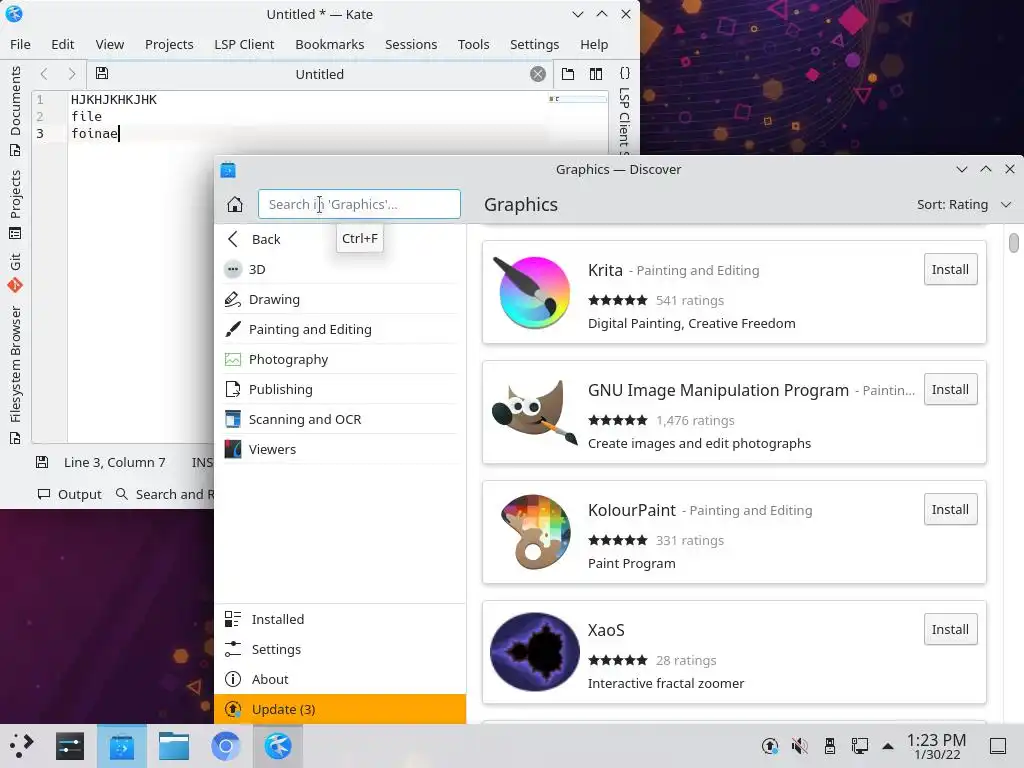The width and height of the screenshot is (1024, 768).
Task: Open the LSP Client symbol outline braces icon
Action: pos(624,73)
